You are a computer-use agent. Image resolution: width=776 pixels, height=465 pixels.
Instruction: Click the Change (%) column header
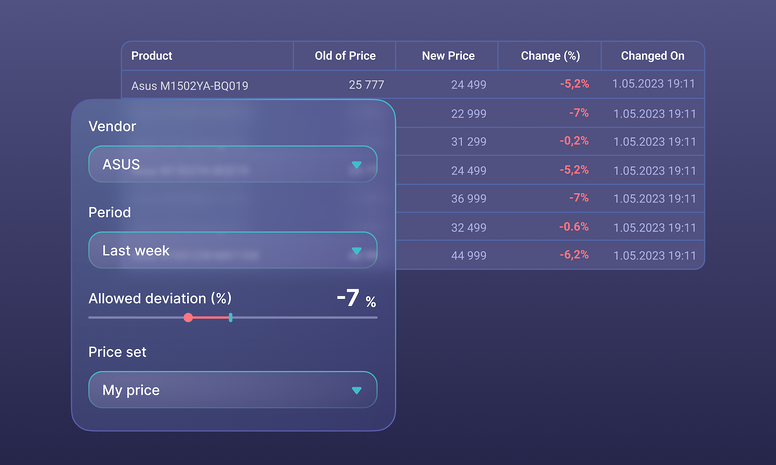click(x=550, y=56)
